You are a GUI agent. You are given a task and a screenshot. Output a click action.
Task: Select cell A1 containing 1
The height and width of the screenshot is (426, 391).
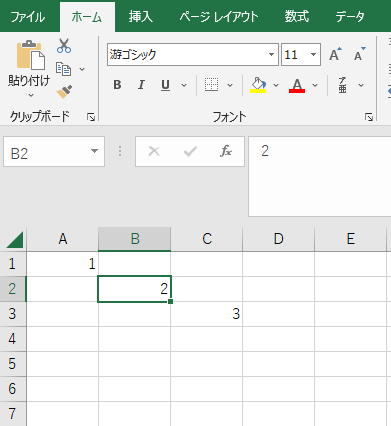[x=63, y=264]
